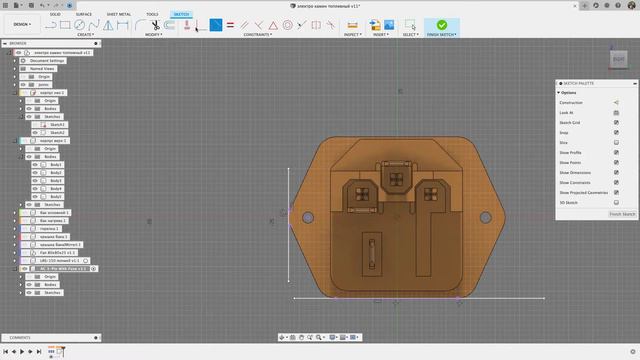Click the timeline Play button
The image size is (640, 360).
click(x=22, y=351)
